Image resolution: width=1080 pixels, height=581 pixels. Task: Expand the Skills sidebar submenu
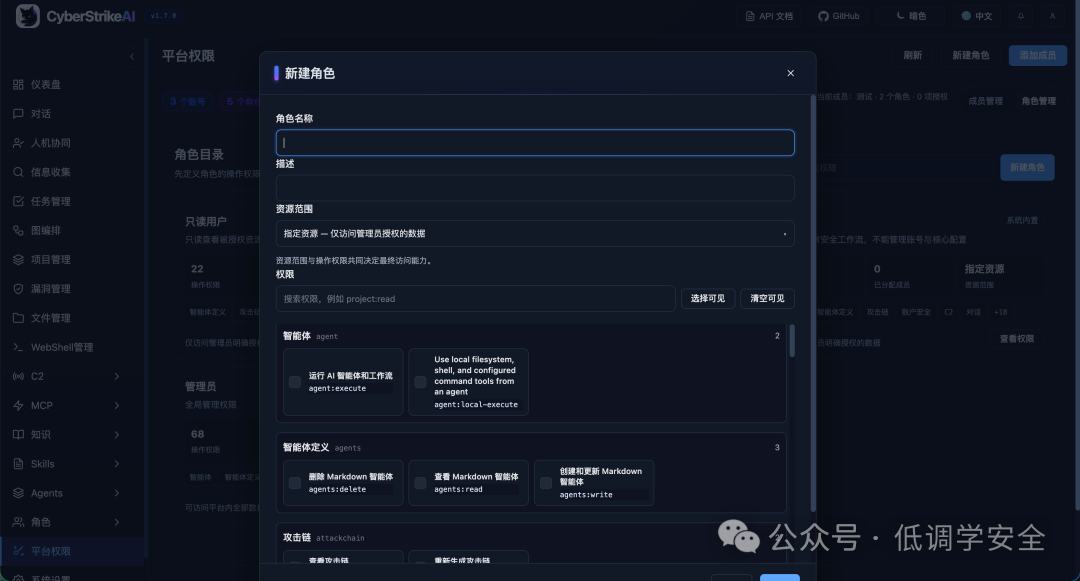click(x=116, y=464)
